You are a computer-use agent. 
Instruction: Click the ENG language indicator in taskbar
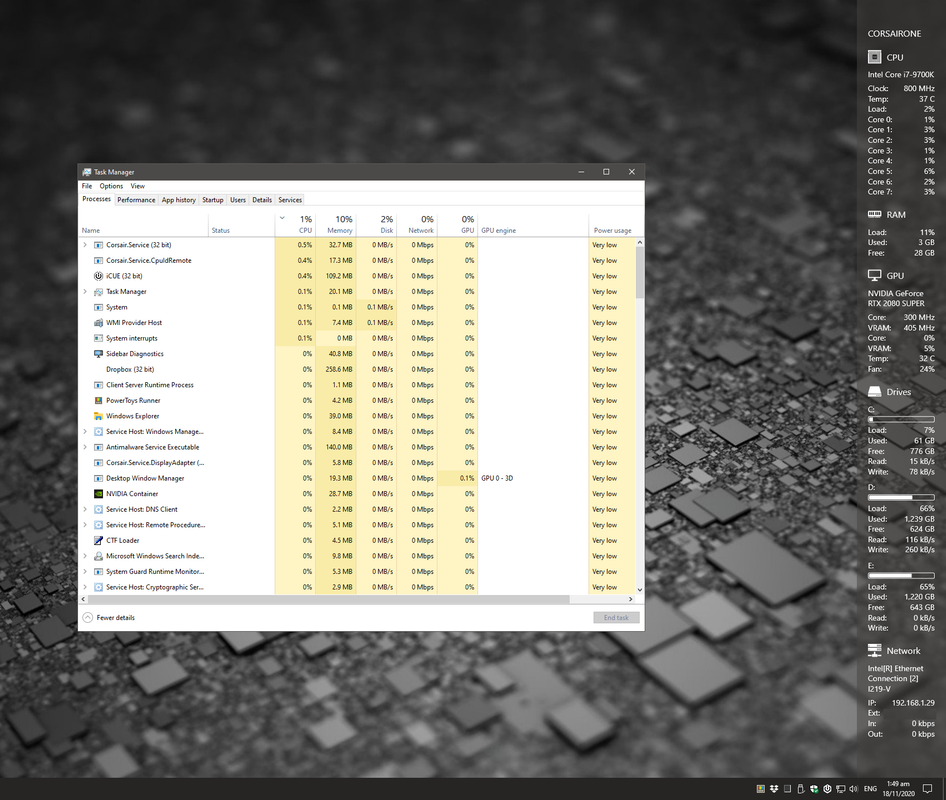pyautogui.click(x=870, y=789)
